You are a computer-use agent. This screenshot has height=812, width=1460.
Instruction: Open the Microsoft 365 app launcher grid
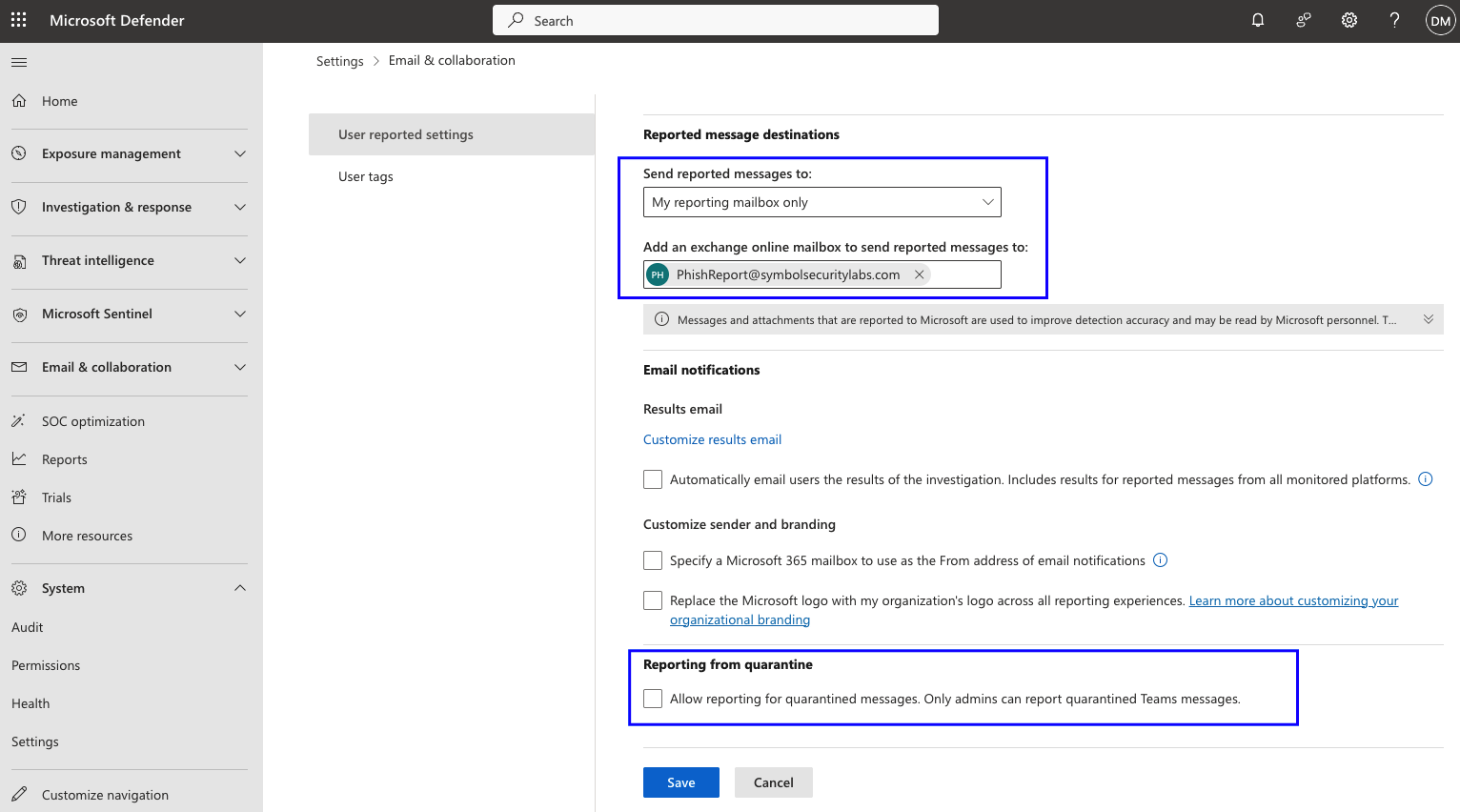point(18,19)
